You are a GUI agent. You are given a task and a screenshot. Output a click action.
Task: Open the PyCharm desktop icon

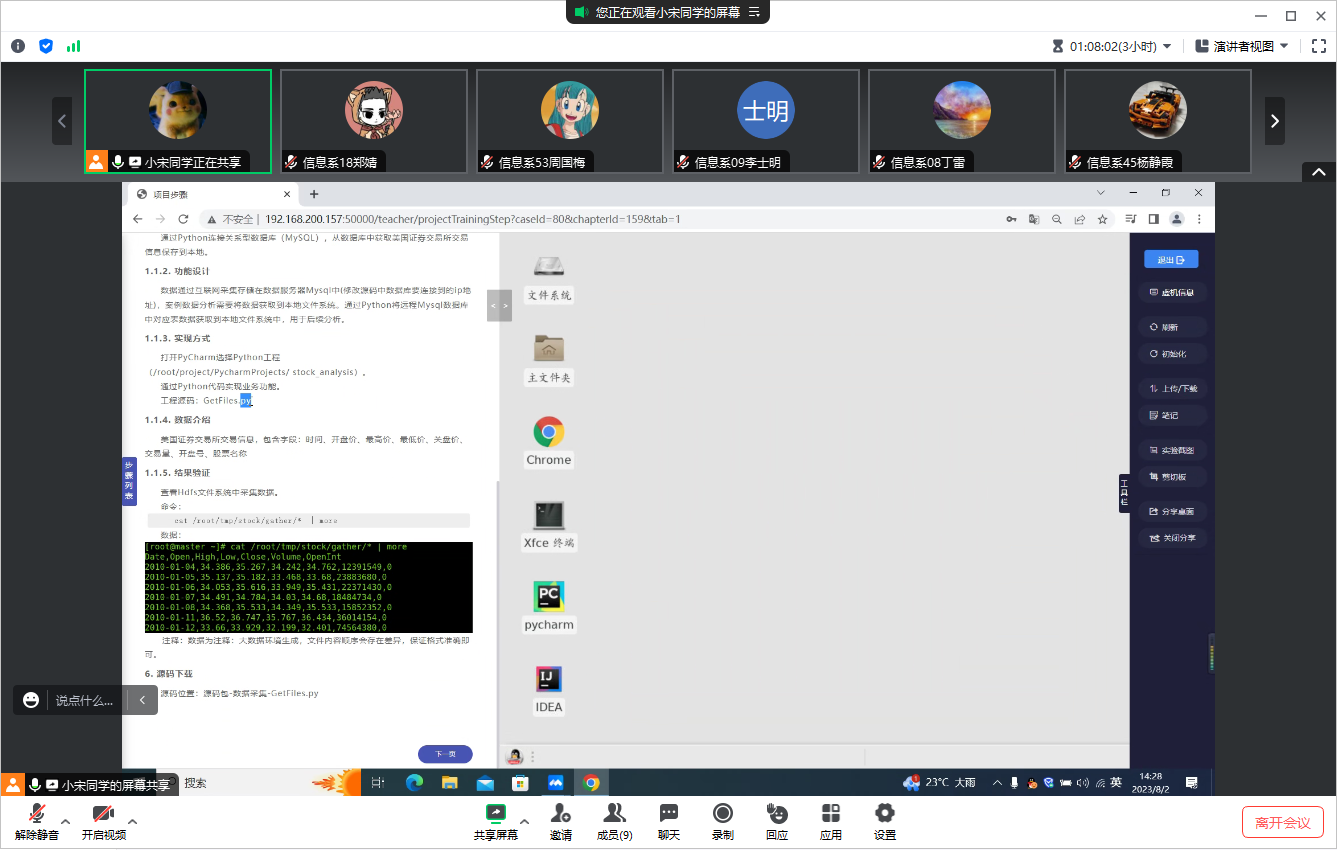(548, 598)
